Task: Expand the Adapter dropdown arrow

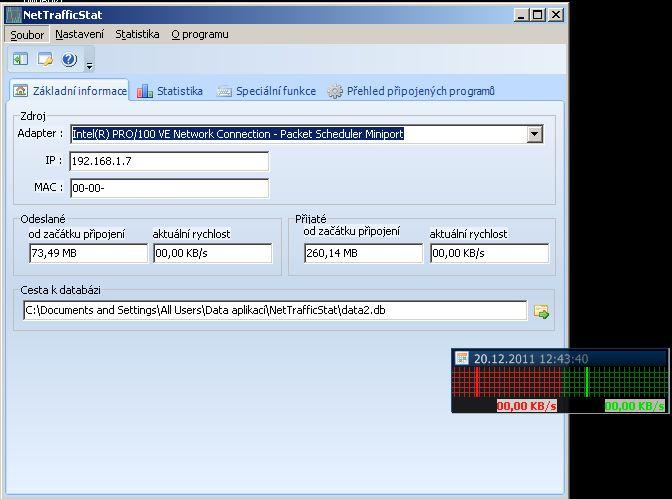Action: click(534, 134)
